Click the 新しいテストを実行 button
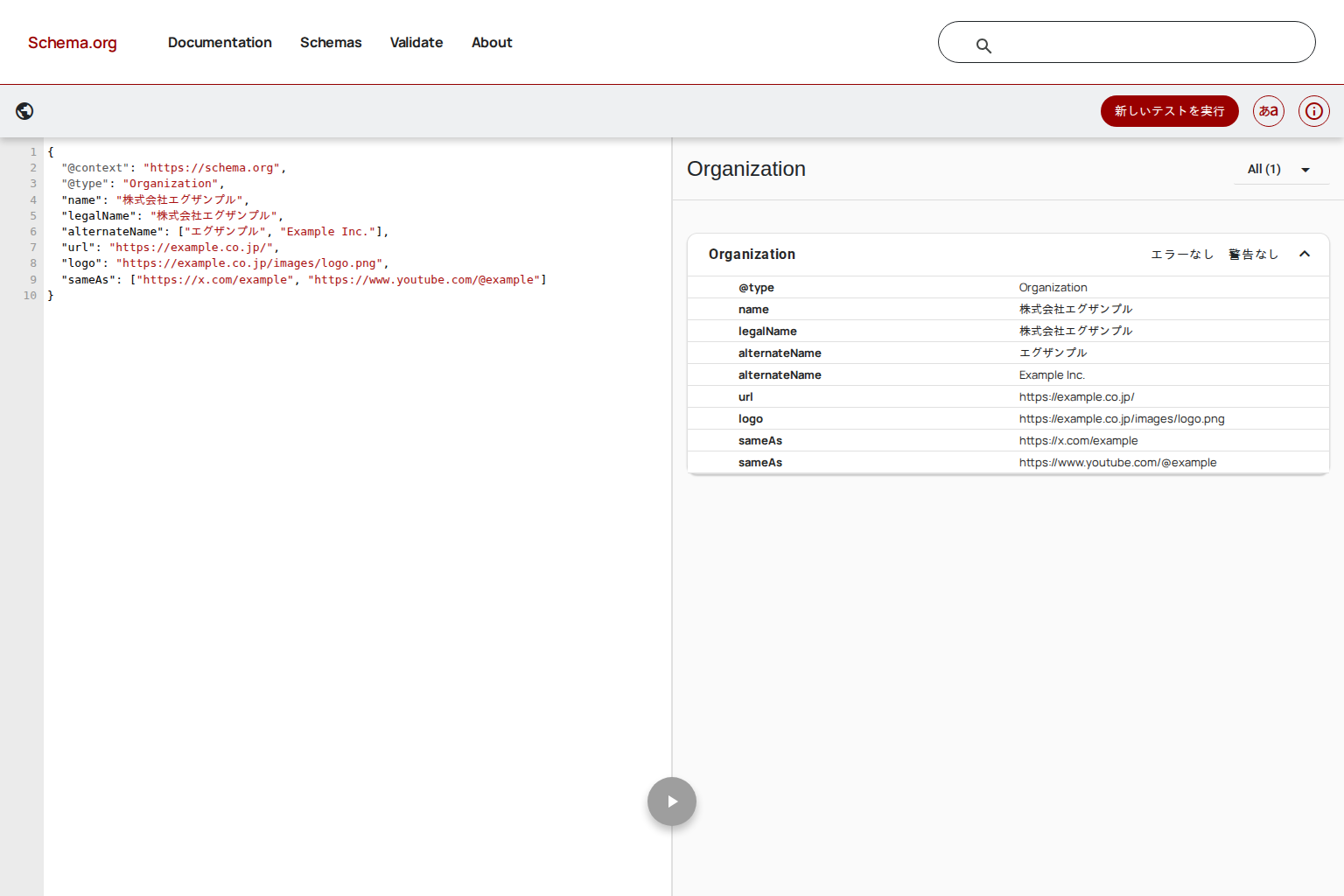 [x=1169, y=111]
